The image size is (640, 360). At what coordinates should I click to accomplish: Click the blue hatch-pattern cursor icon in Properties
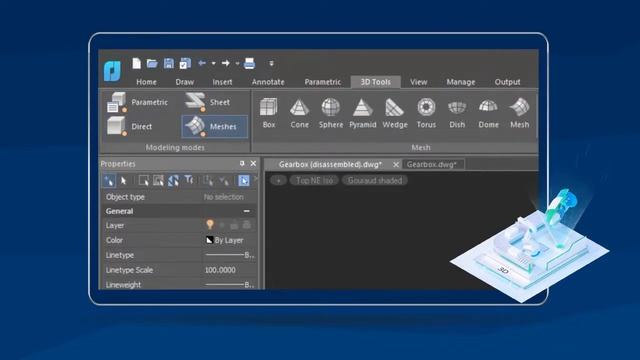tap(173, 180)
